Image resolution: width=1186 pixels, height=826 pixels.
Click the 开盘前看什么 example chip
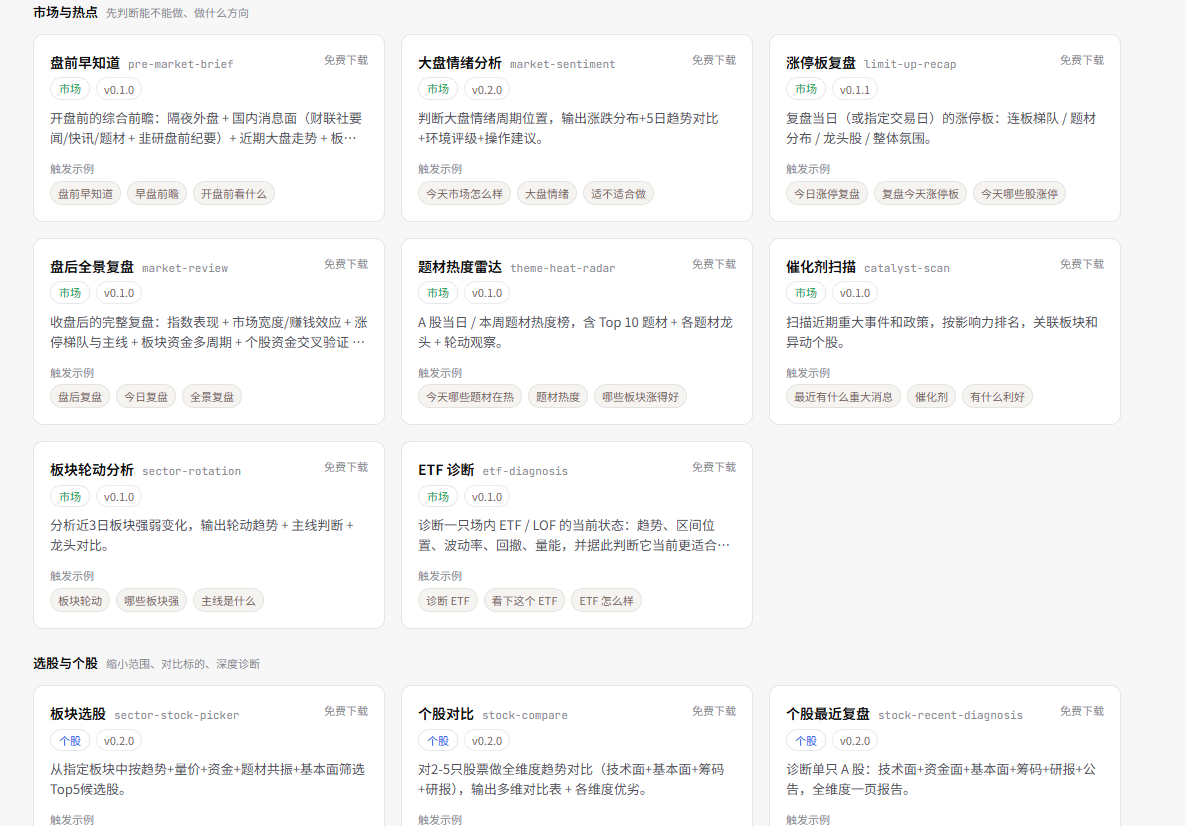tap(234, 194)
